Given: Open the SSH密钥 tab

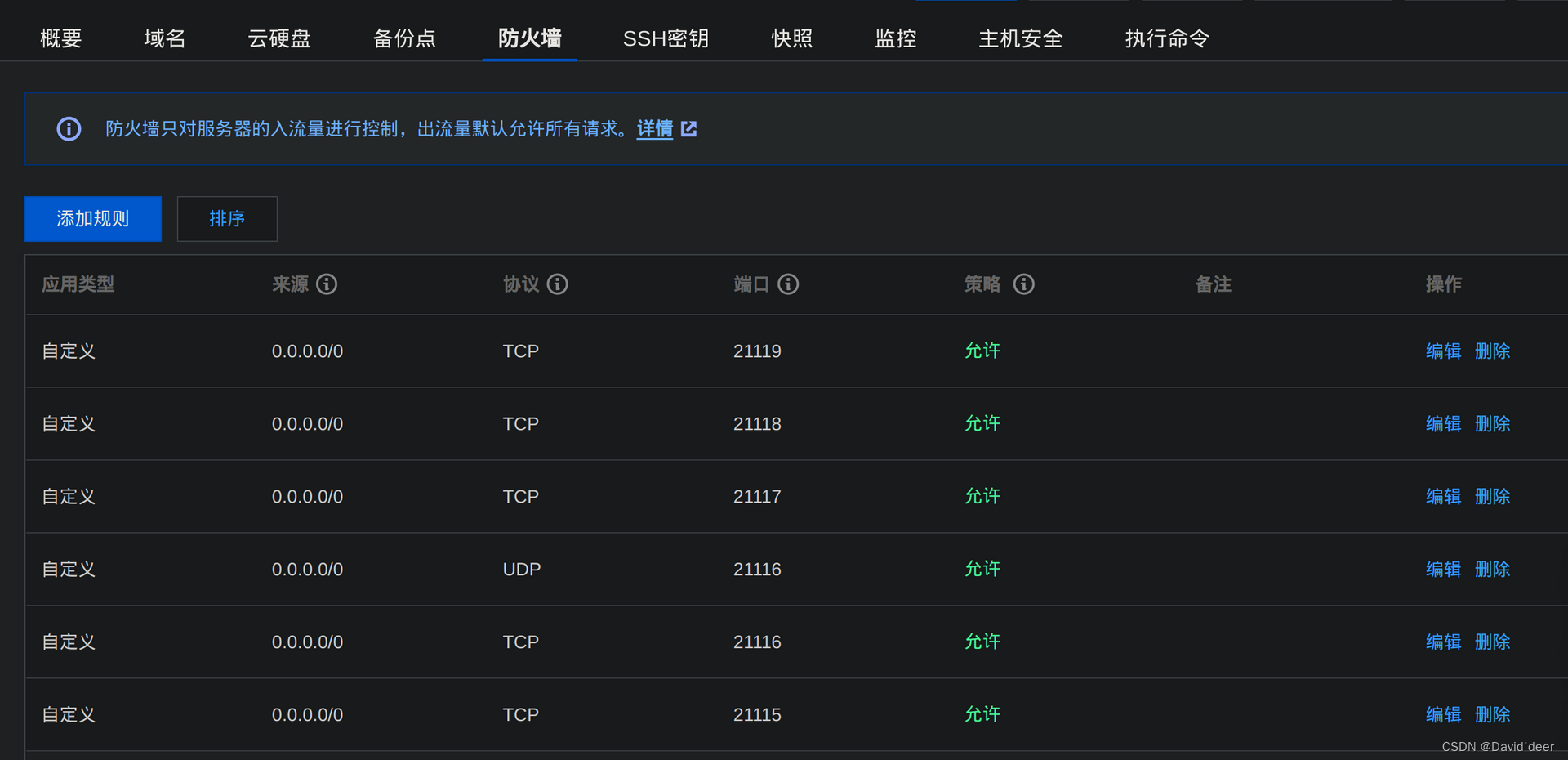Looking at the screenshot, I should [x=666, y=38].
